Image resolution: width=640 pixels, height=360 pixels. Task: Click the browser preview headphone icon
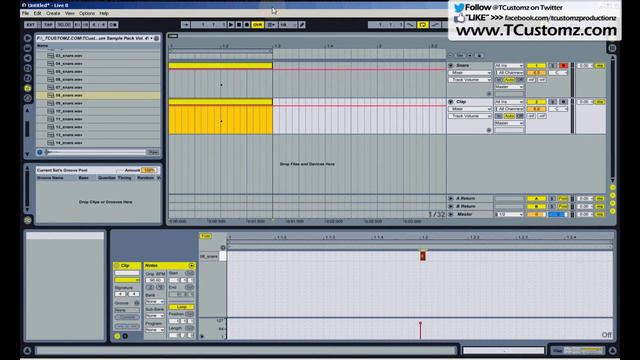tap(40, 152)
